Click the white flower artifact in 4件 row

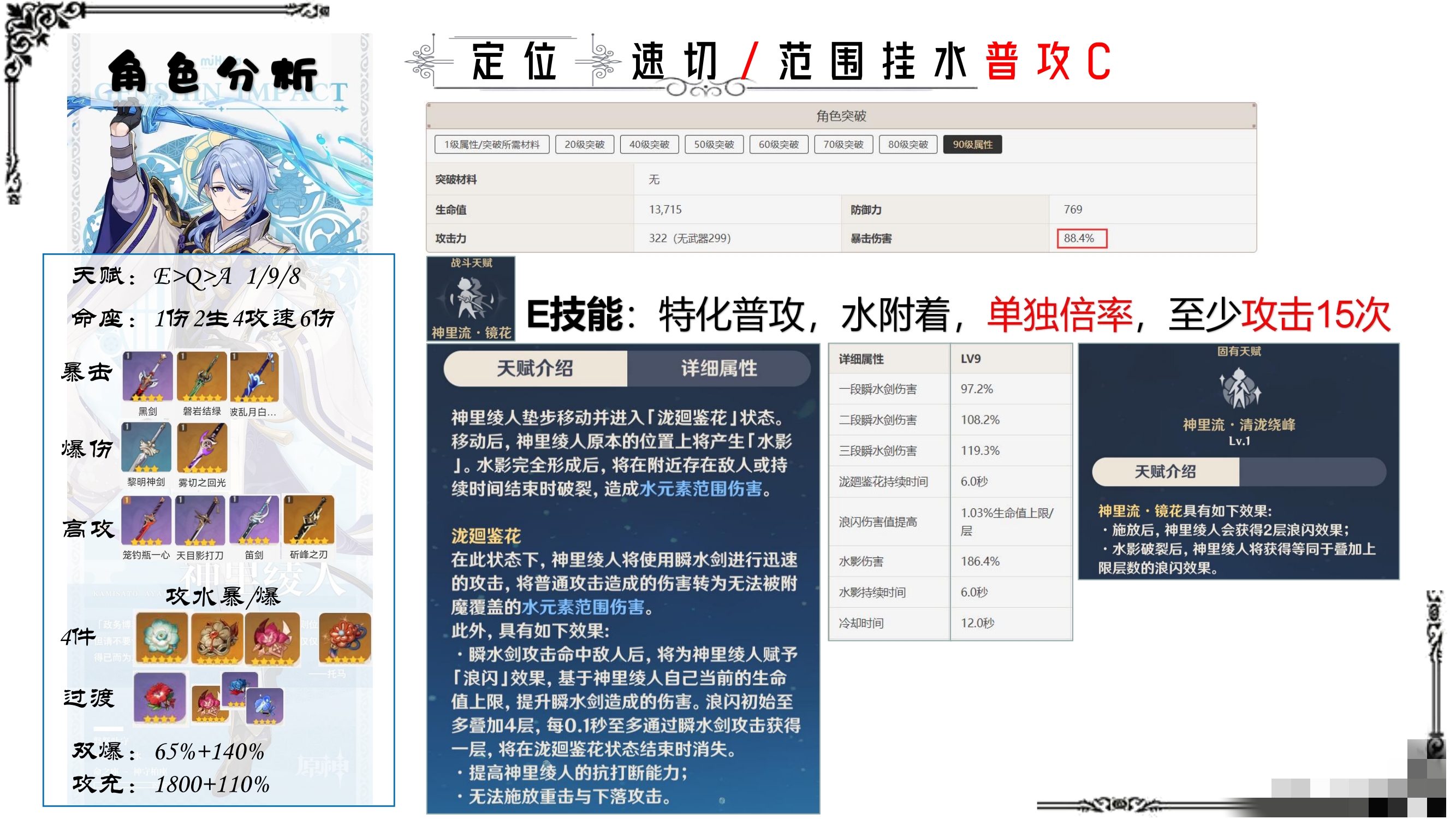pos(162,638)
